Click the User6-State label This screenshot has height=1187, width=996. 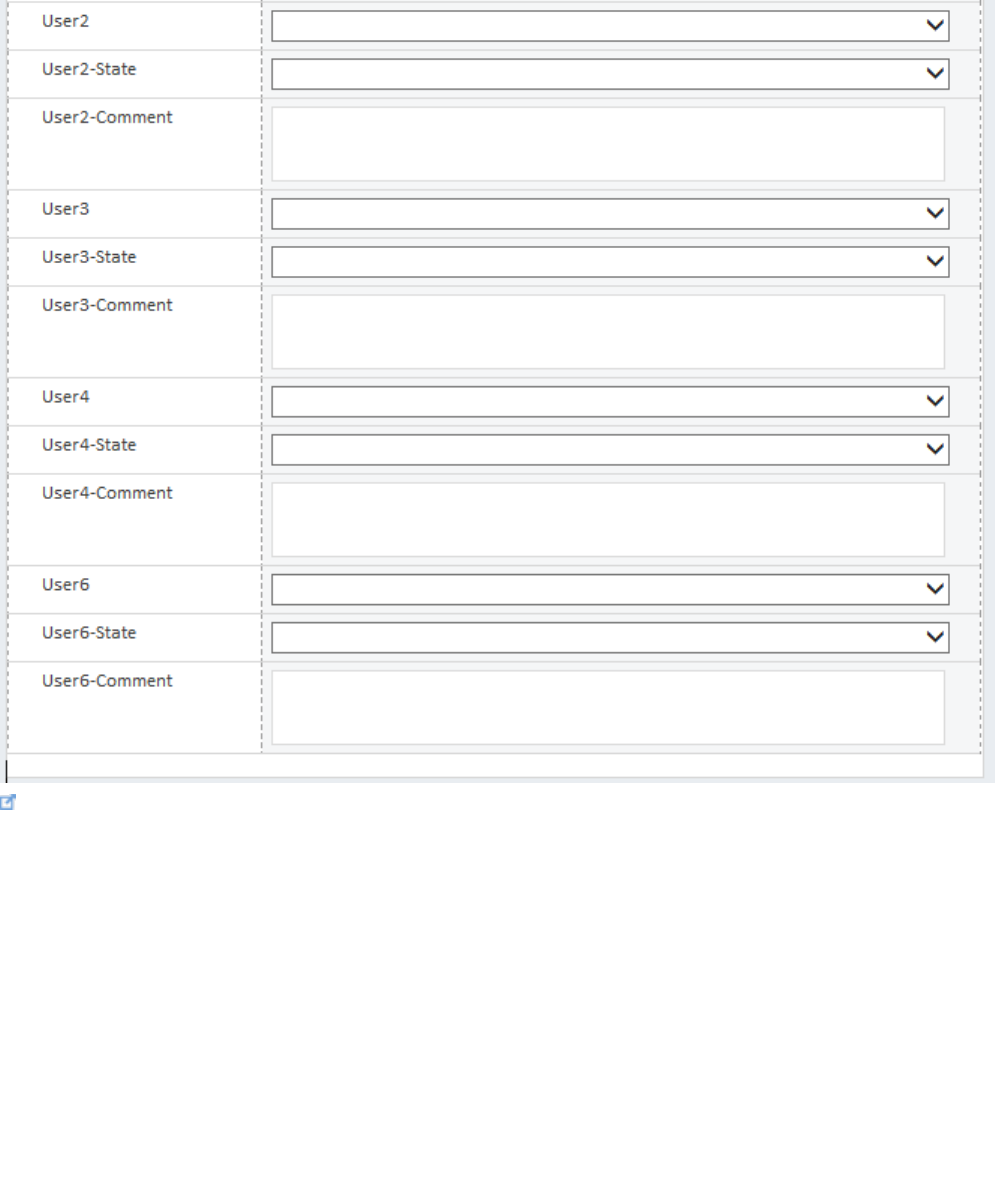point(89,633)
